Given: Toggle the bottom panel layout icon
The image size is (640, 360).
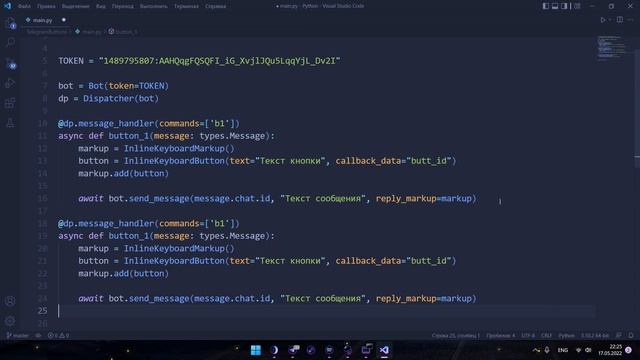Looking at the screenshot, I should [x=555, y=6].
